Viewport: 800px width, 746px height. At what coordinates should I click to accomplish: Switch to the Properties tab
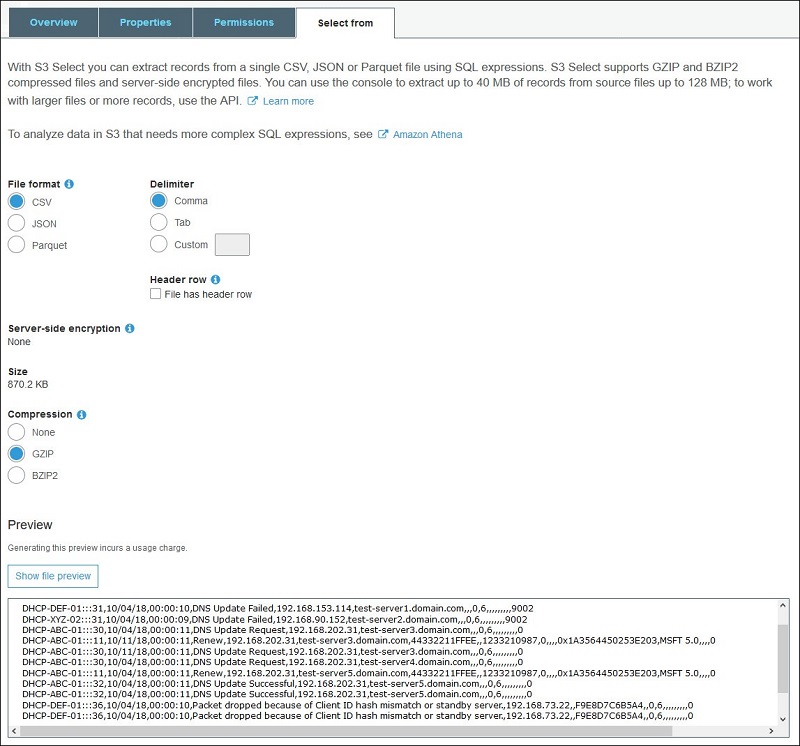[x=145, y=22]
